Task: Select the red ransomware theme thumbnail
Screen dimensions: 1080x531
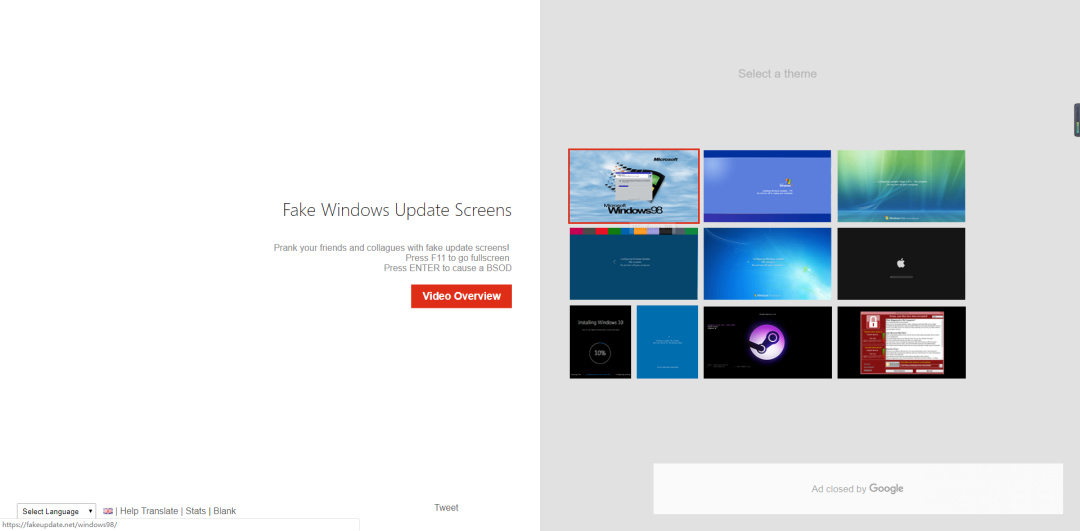Action: tap(901, 342)
